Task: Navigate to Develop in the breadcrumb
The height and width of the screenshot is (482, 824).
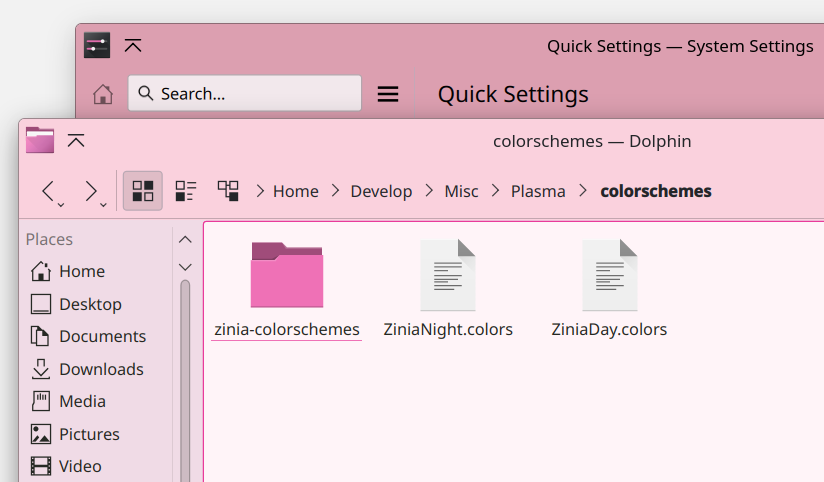Action: click(x=382, y=191)
